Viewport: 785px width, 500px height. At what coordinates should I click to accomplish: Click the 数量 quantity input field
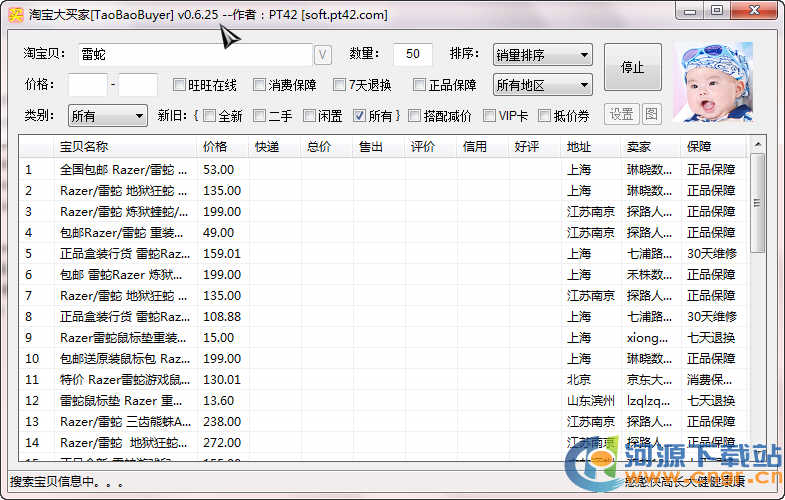point(412,54)
